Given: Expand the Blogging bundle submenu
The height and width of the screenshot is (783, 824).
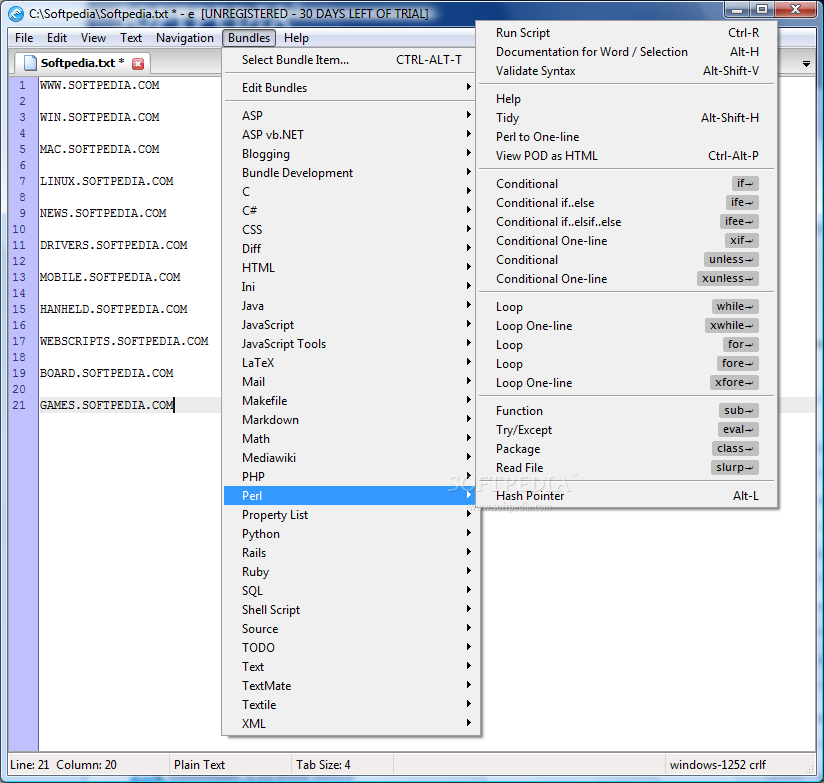Looking at the screenshot, I should [x=351, y=154].
